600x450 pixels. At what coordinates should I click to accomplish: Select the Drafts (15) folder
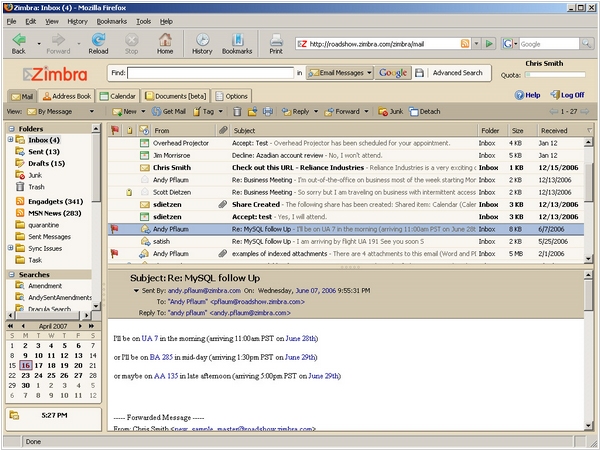(x=46, y=163)
